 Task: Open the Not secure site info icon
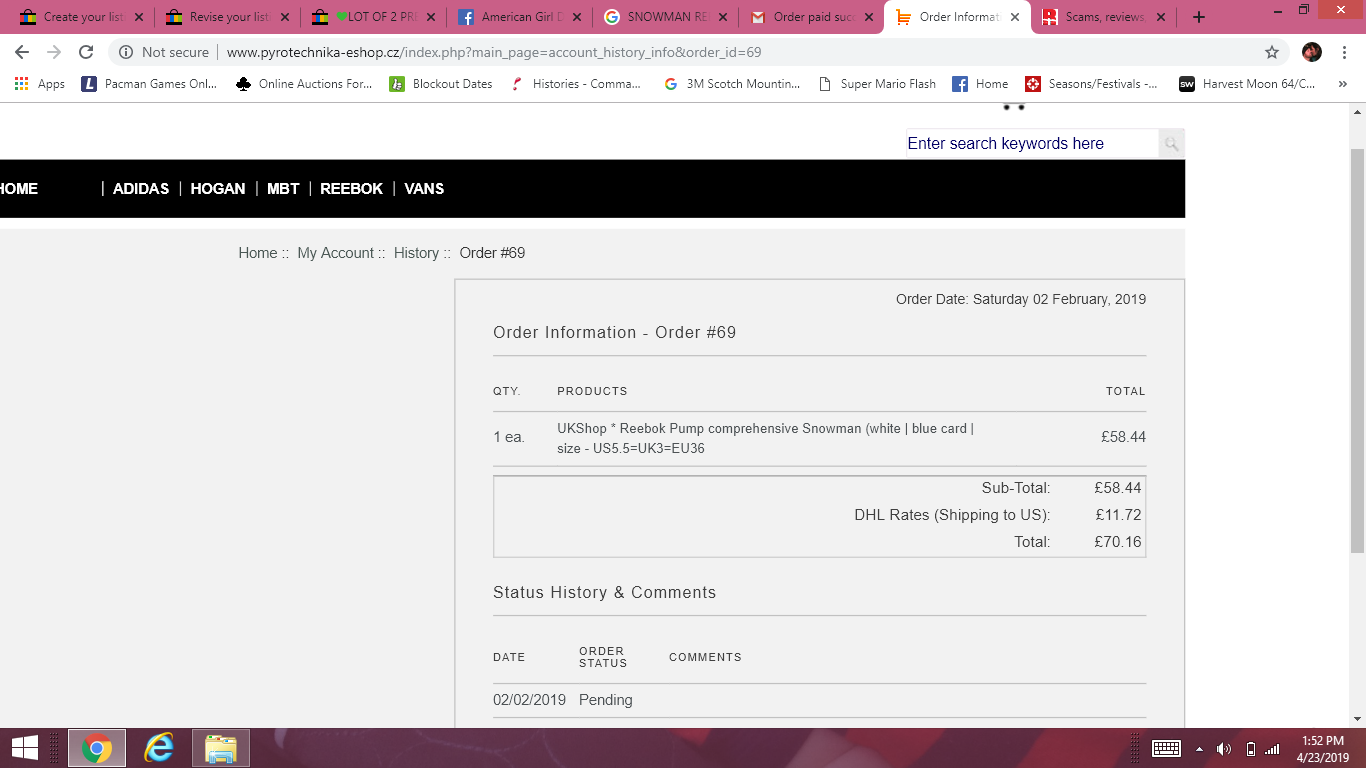point(126,52)
